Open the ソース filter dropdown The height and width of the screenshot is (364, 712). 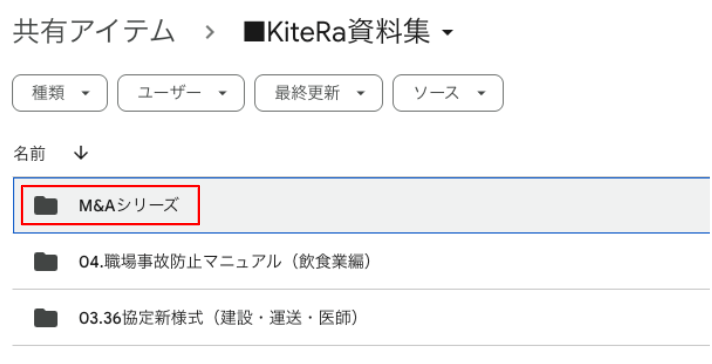click(448, 93)
